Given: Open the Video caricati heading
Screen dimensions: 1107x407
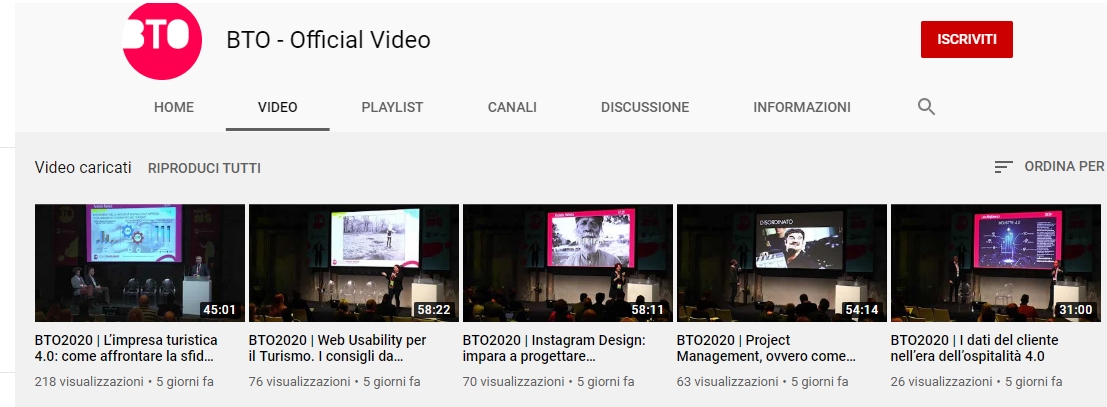Looking at the screenshot, I should click(83, 167).
